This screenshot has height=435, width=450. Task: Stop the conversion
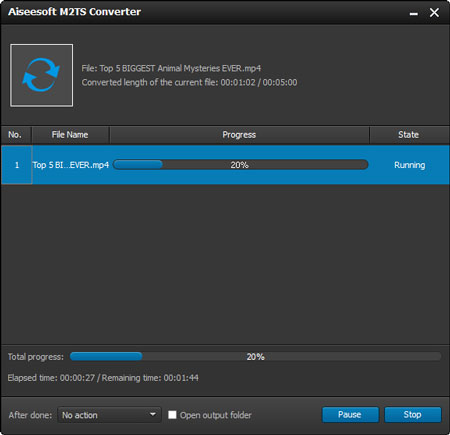[x=413, y=414]
